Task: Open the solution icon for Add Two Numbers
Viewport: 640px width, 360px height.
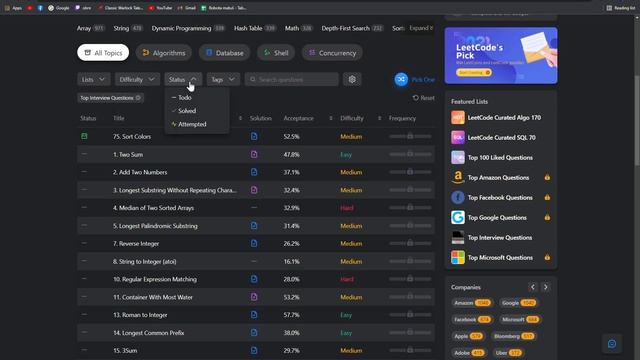Action: pyautogui.click(x=254, y=172)
